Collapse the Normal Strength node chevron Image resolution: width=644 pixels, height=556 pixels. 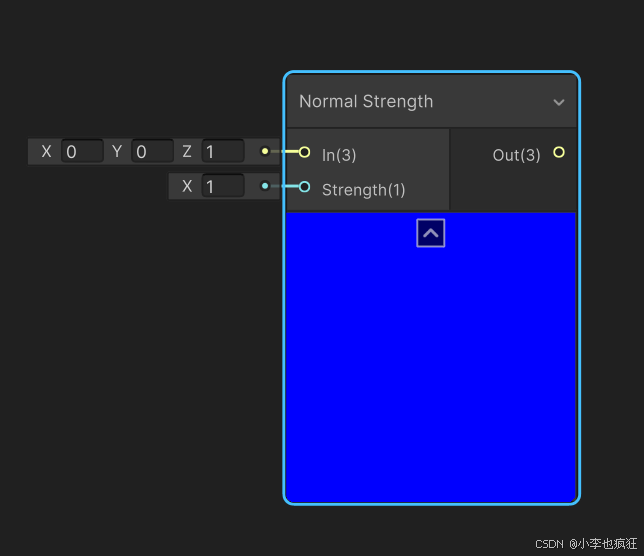(x=559, y=102)
